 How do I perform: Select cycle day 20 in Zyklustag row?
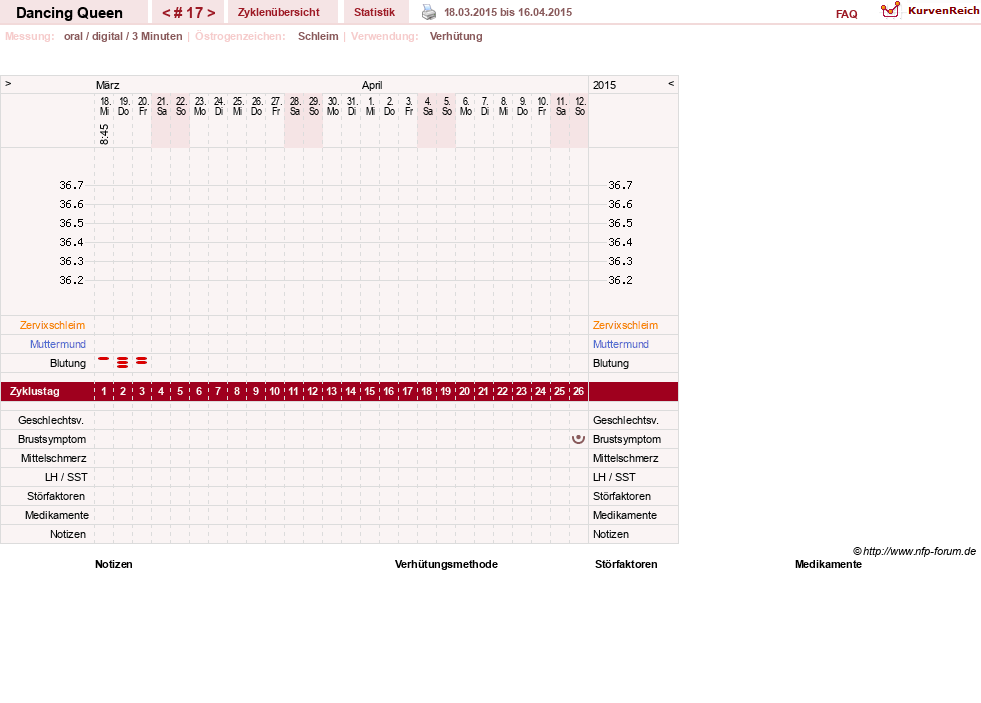coord(464,392)
